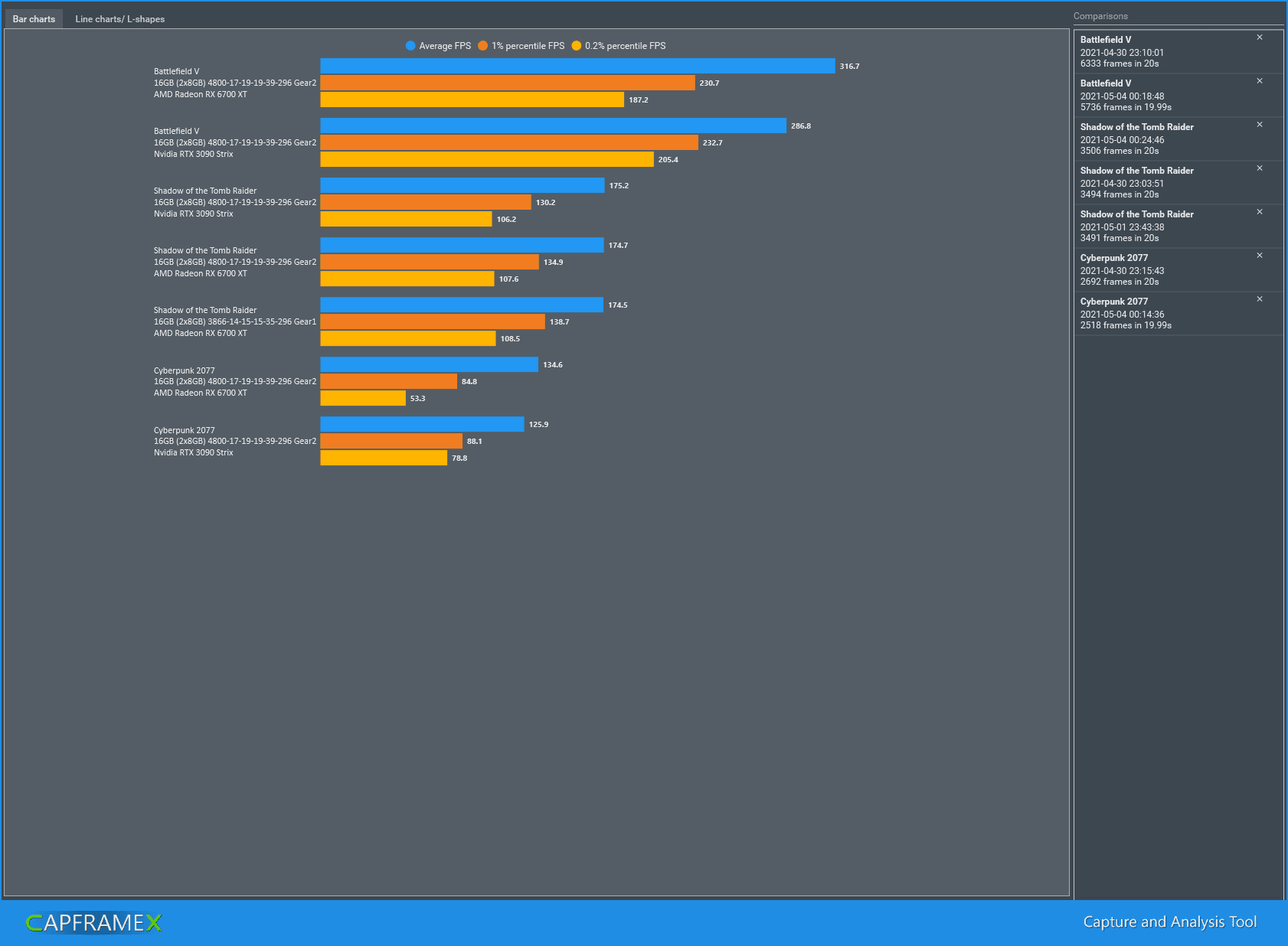
Task: Click the 175.2 average FPS bar
Action: [x=463, y=185]
